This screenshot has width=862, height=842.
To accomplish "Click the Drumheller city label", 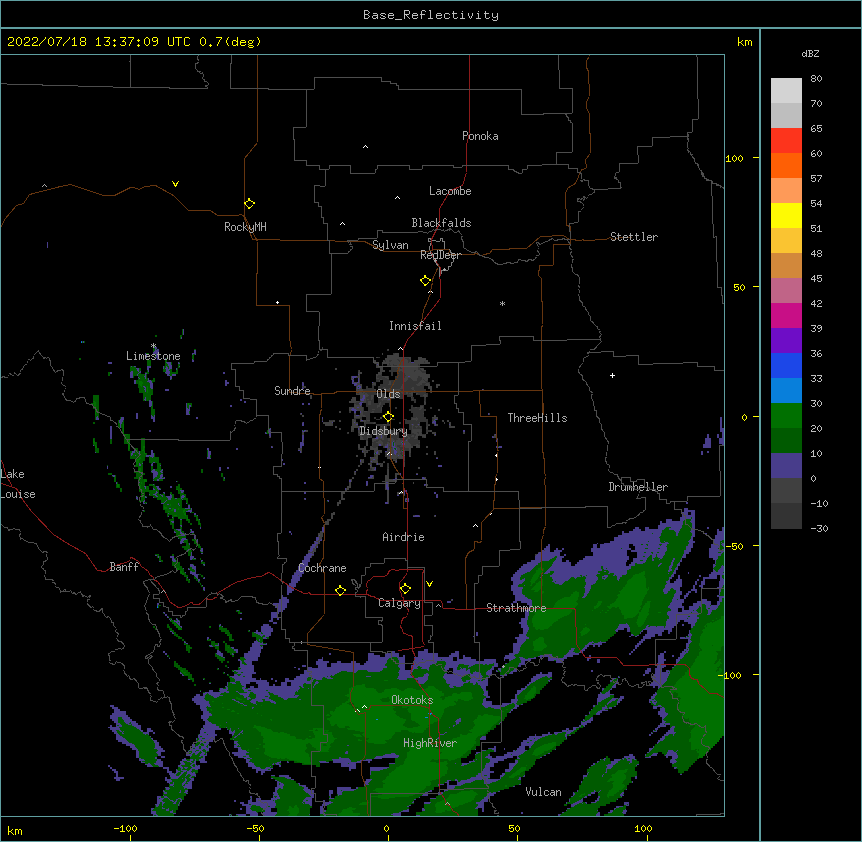I will point(638,487).
